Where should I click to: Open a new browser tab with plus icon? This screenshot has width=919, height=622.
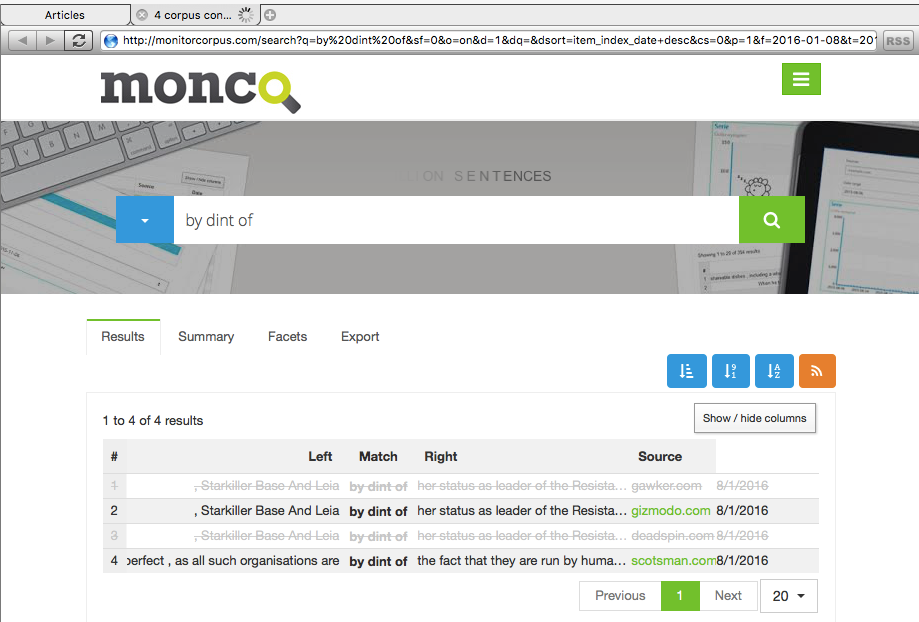point(270,15)
